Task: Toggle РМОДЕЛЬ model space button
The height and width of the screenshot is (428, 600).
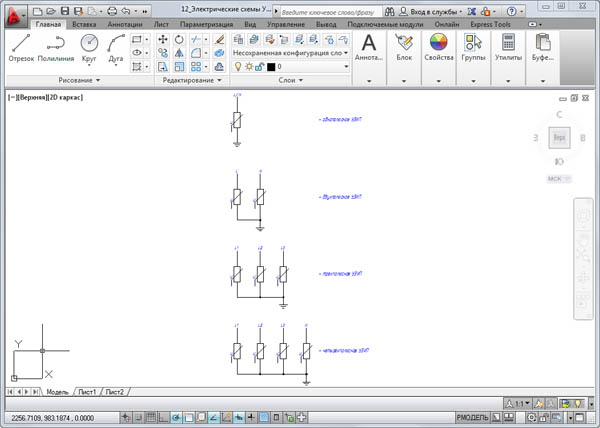Action: point(473,416)
